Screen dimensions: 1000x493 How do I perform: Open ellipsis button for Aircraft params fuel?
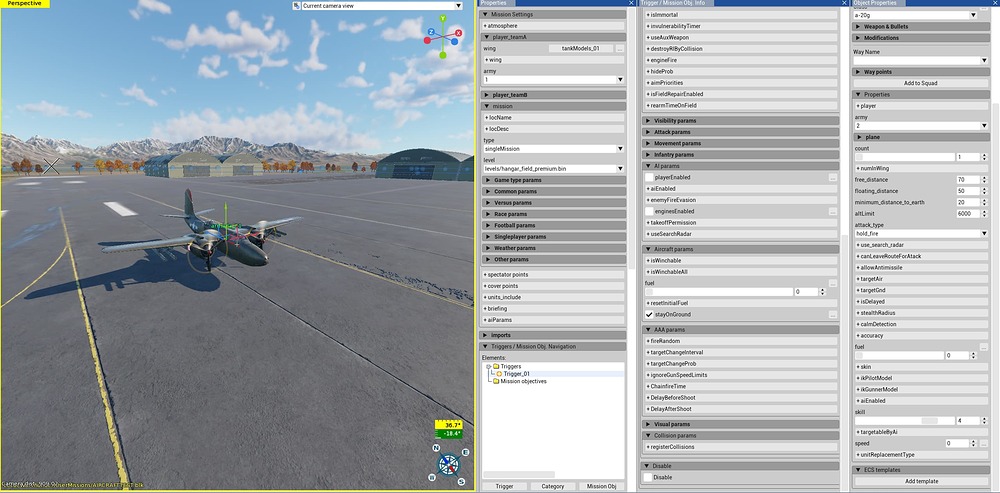coord(832,283)
